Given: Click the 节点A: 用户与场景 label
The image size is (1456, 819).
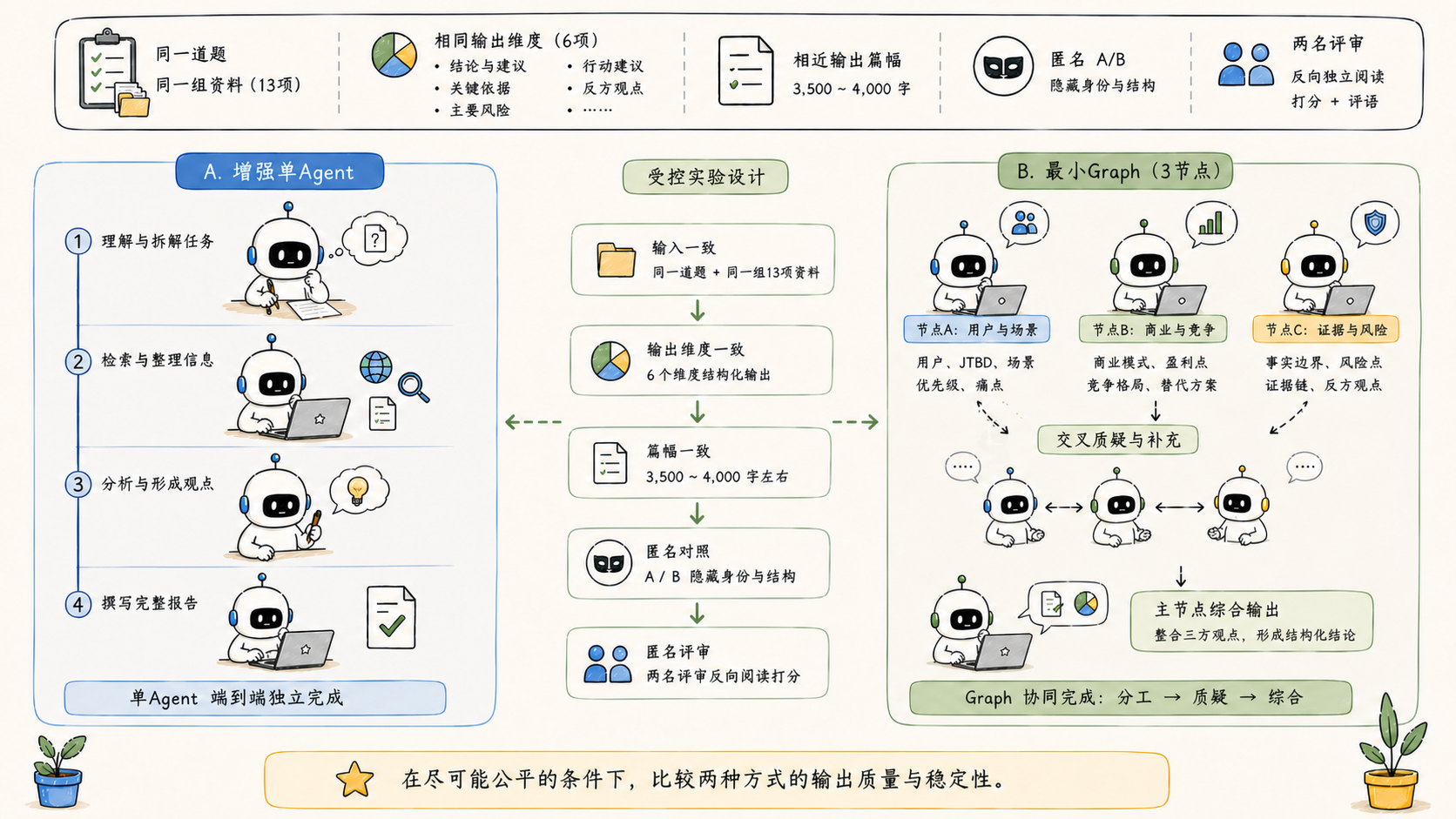Looking at the screenshot, I should pos(977,330).
